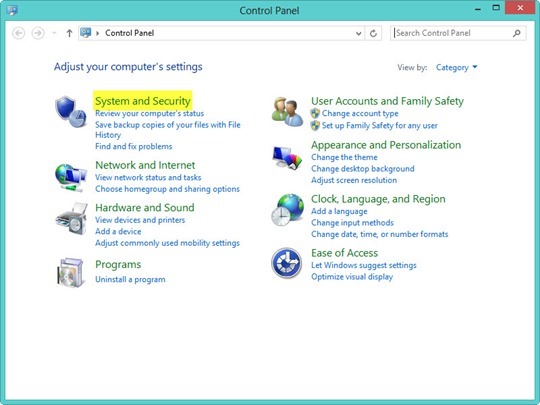Click the Control Panel icon in the address bar
Viewport: 540px width, 405px height.
[86, 33]
